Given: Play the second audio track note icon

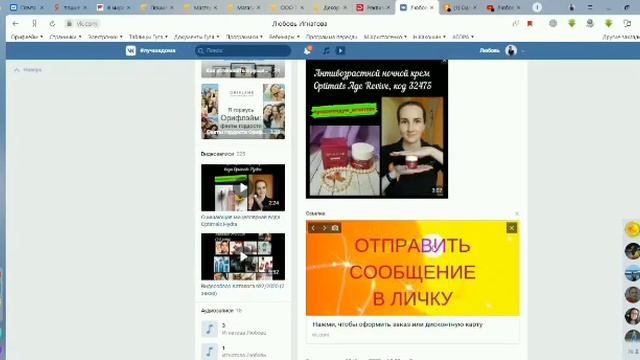Looking at the screenshot, I should click(209, 352).
